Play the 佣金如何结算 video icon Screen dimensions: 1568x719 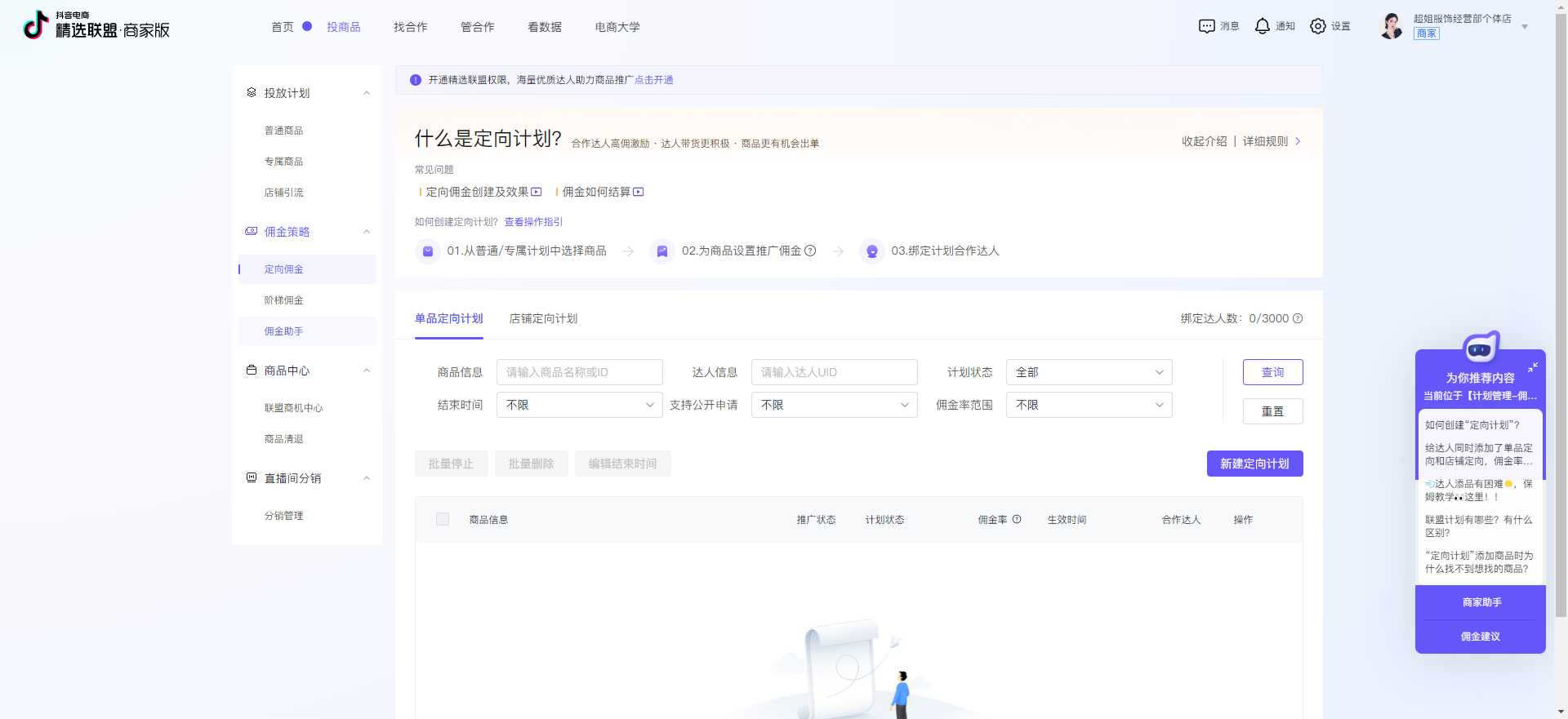coord(639,192)
